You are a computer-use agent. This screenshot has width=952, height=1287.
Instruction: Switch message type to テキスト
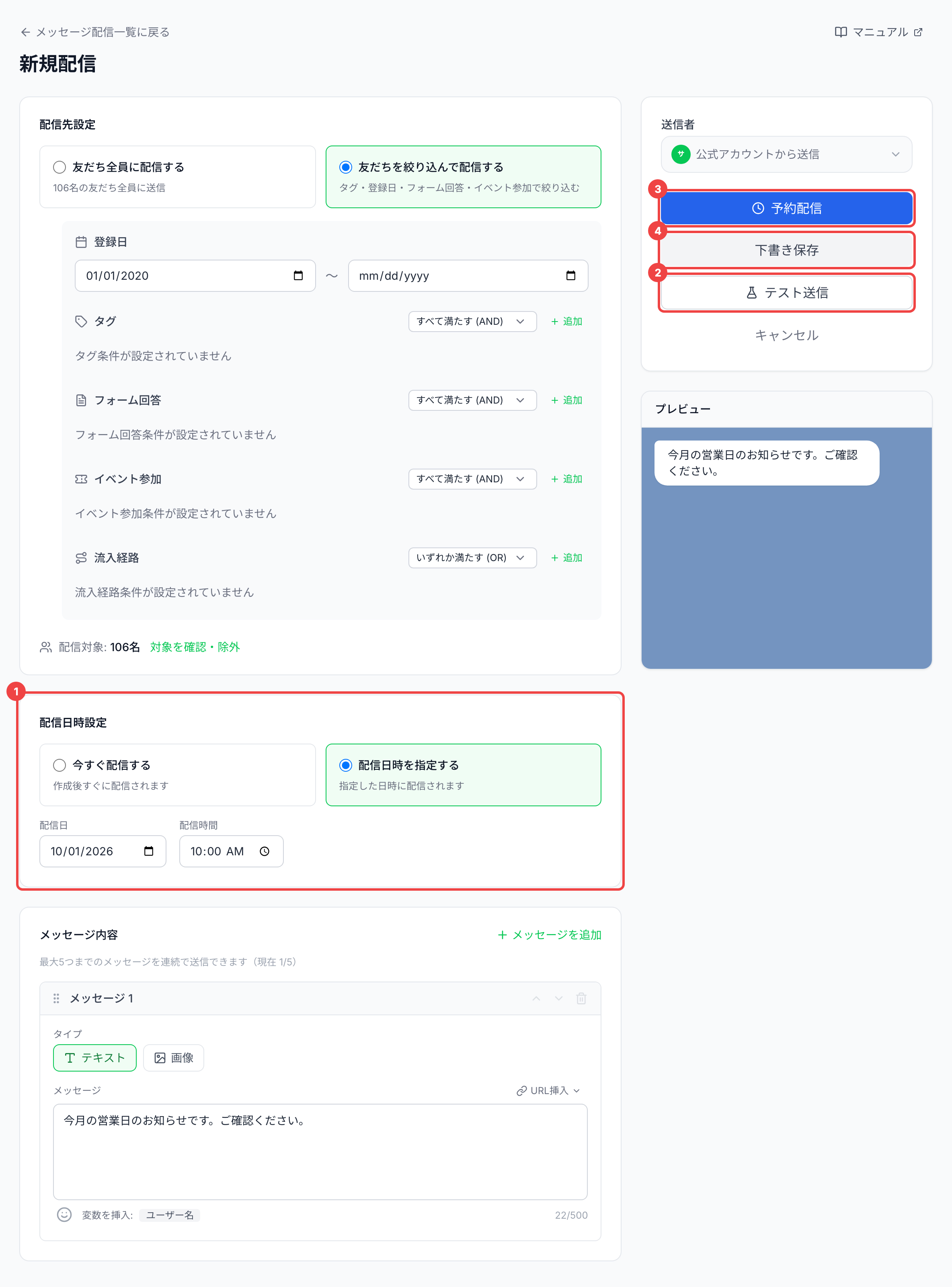95,1058
